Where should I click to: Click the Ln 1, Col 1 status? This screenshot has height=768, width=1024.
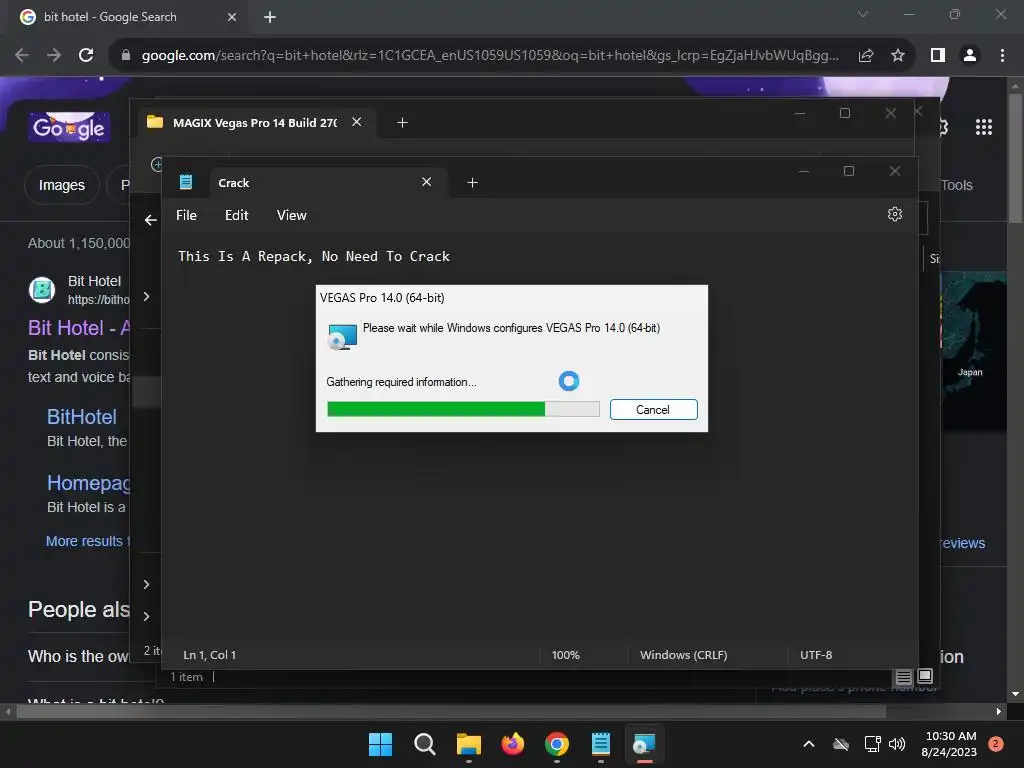coord(210,654)
